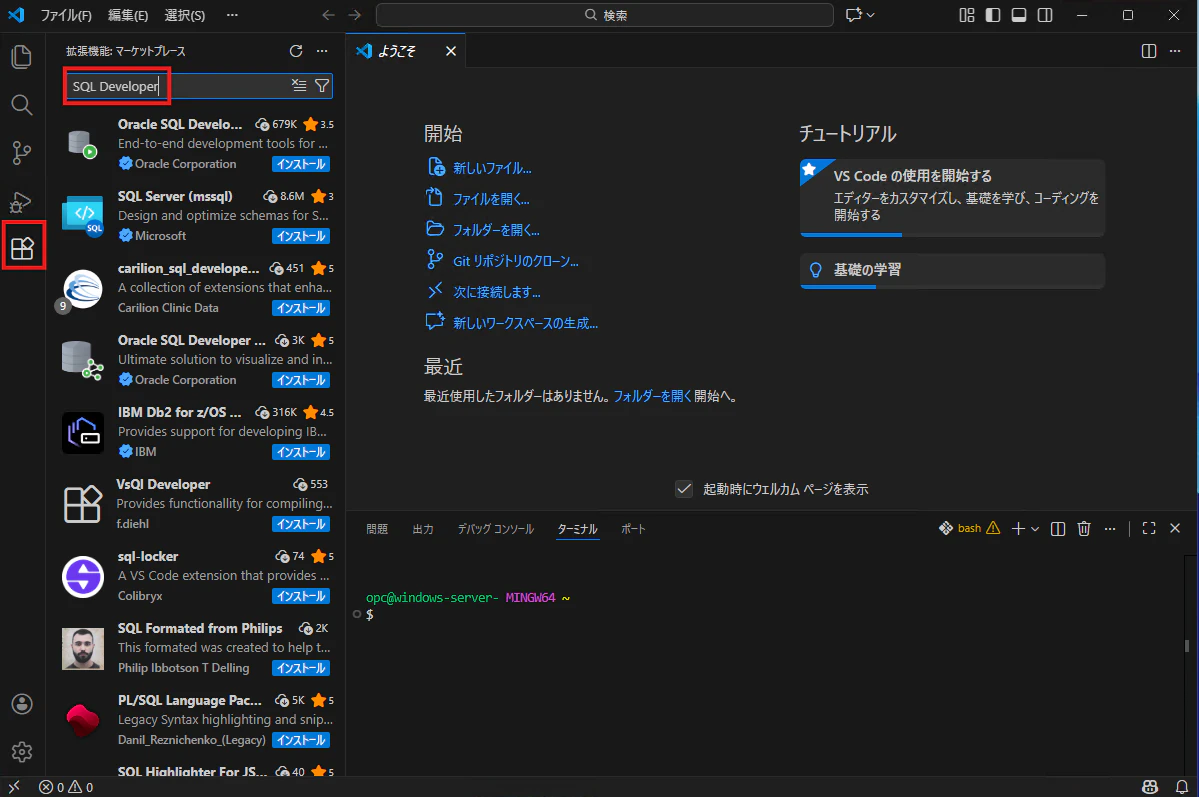Maximize the terminal panel size
Viewport: 1199px width, 797px height.
click(1149, 529)
